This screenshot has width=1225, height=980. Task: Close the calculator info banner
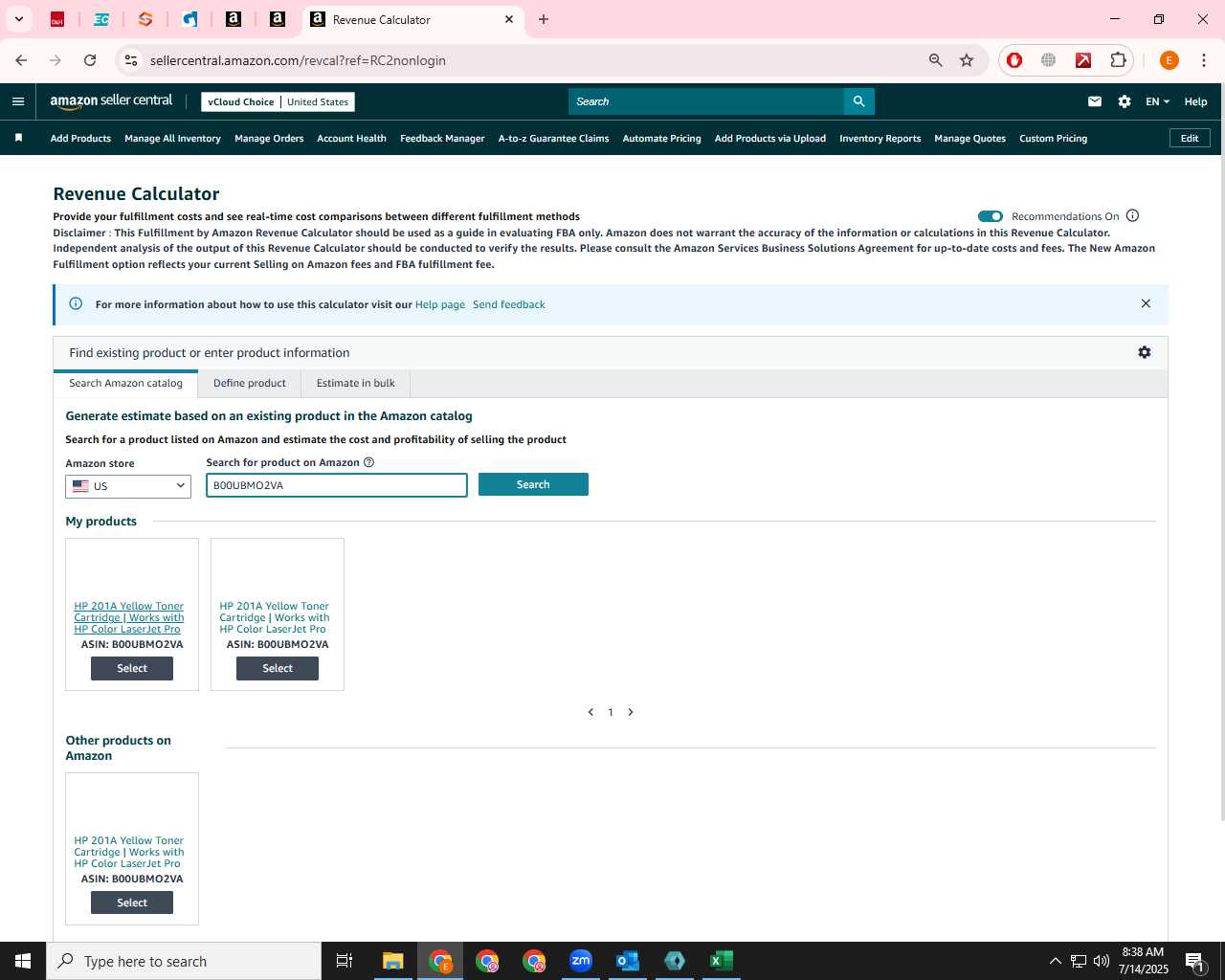click(x=1146, y=303)
